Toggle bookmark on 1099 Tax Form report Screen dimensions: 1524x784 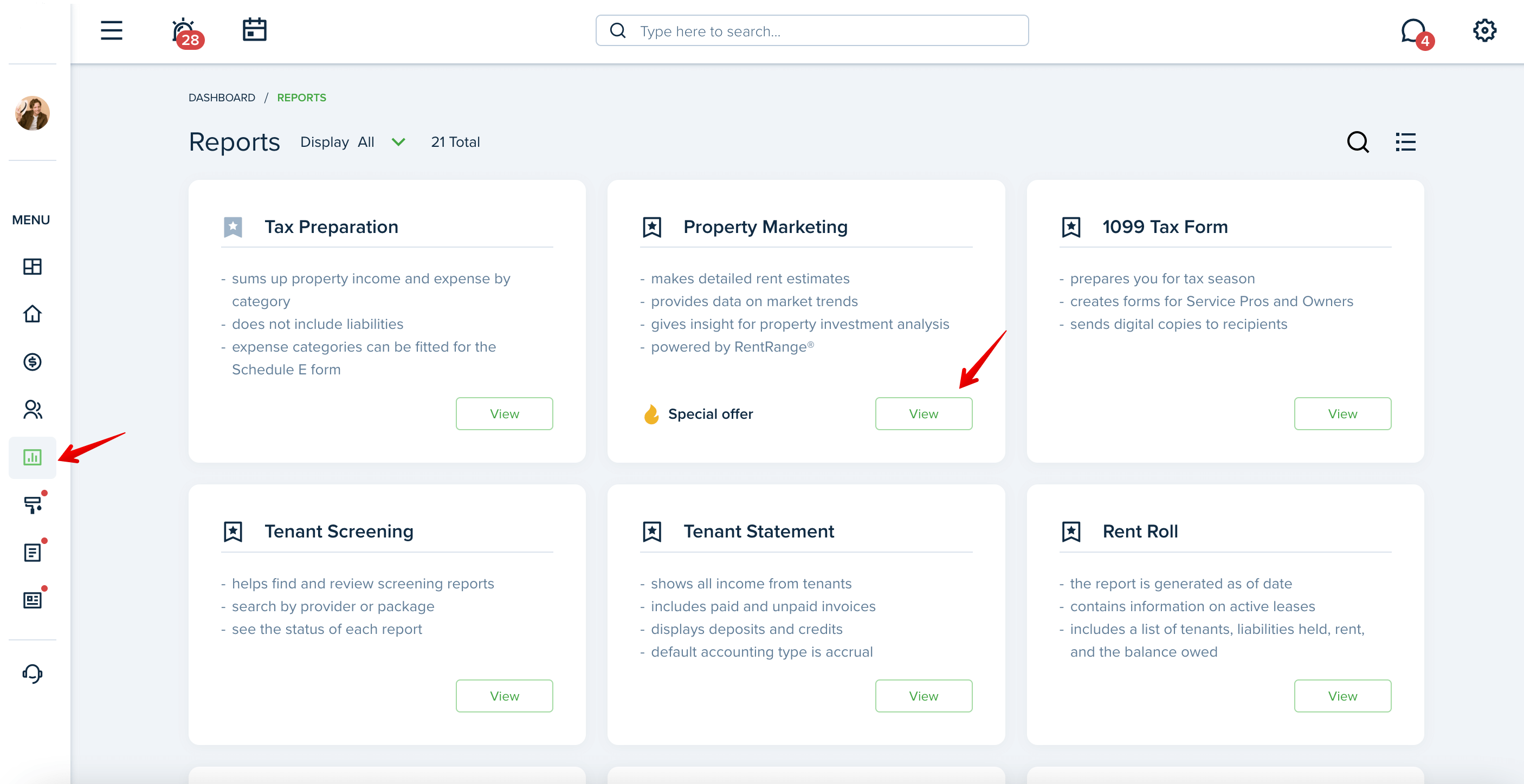point(1071,227)
